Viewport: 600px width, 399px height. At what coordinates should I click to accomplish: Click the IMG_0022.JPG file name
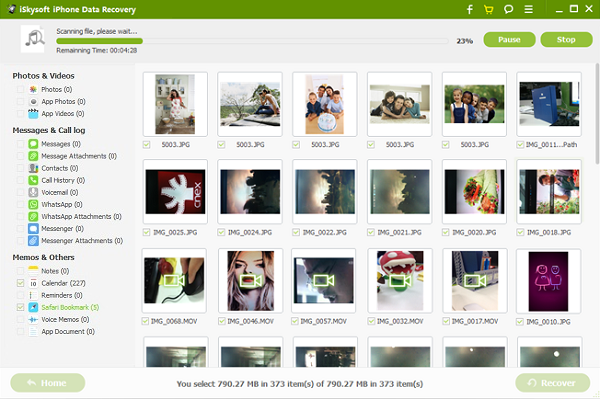tap(324, 232)
